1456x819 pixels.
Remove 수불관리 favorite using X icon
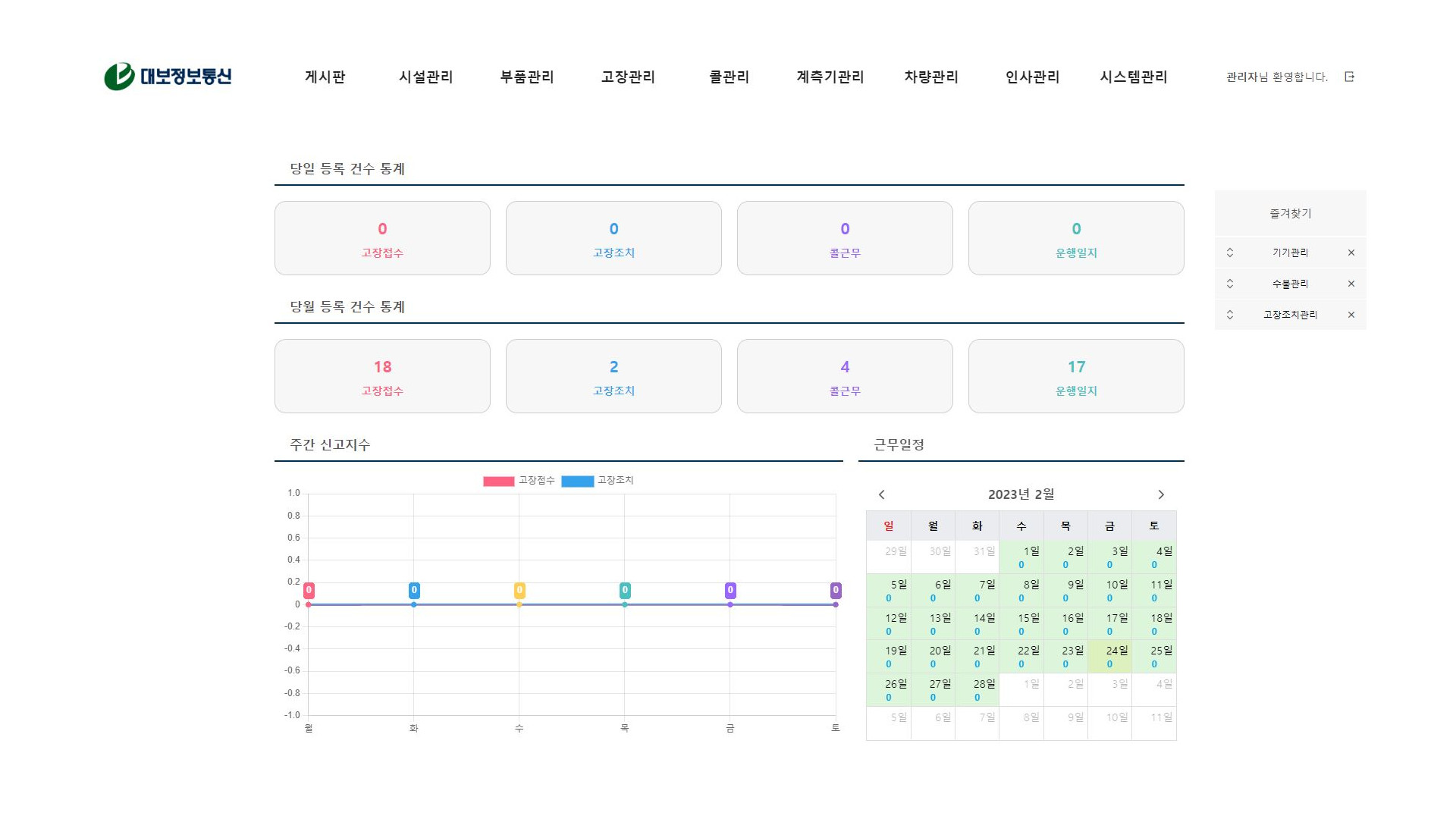(1351, 284)
